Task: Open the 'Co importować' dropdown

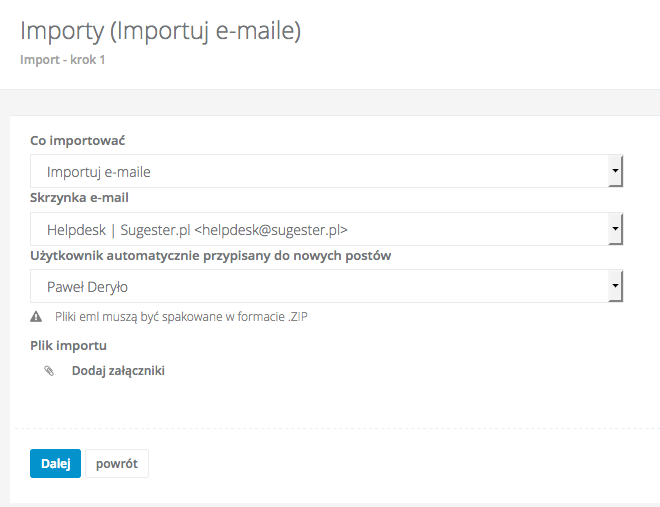Action: 320,171
